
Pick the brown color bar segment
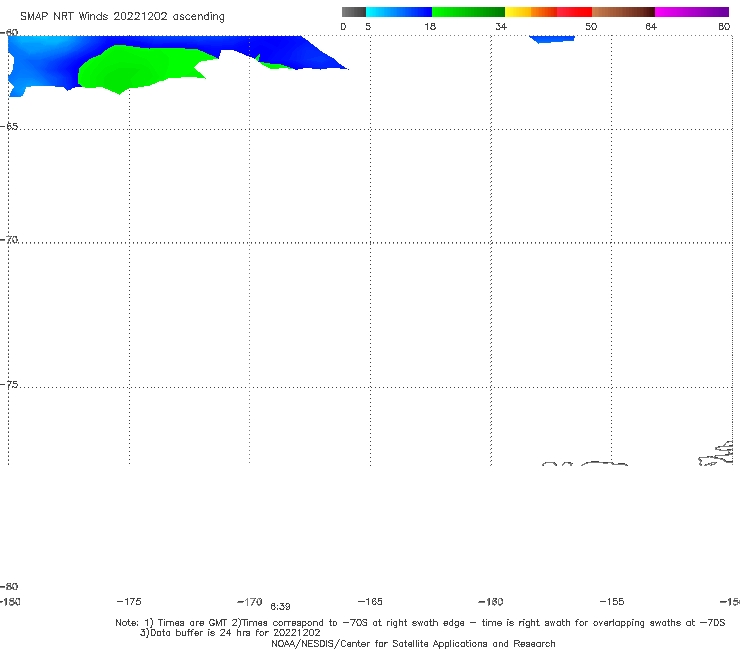623,12
